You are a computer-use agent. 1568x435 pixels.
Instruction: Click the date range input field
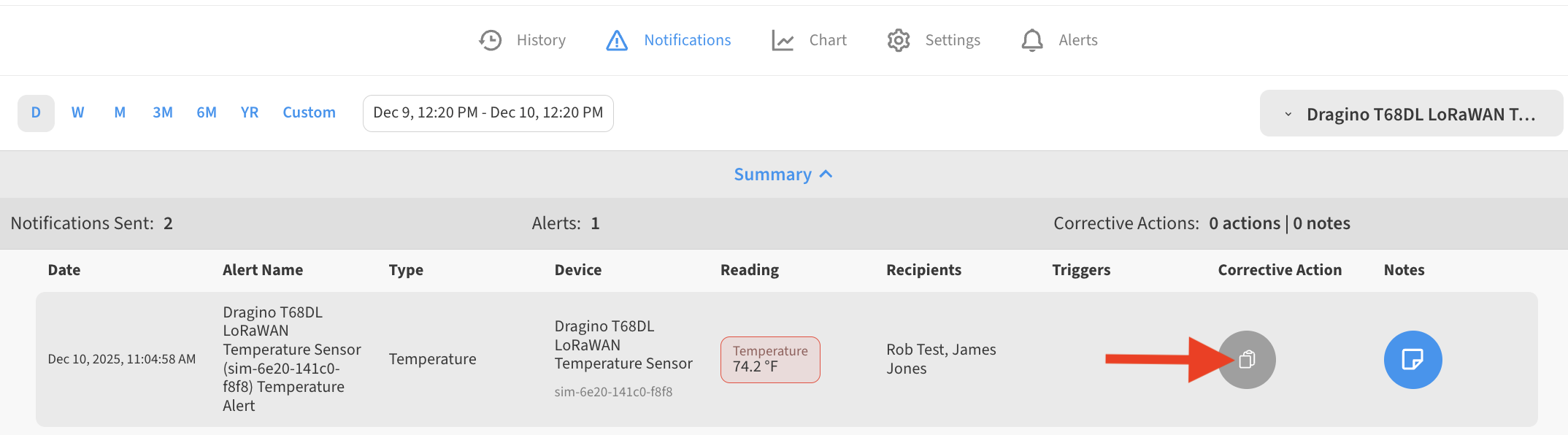[488, 113]
